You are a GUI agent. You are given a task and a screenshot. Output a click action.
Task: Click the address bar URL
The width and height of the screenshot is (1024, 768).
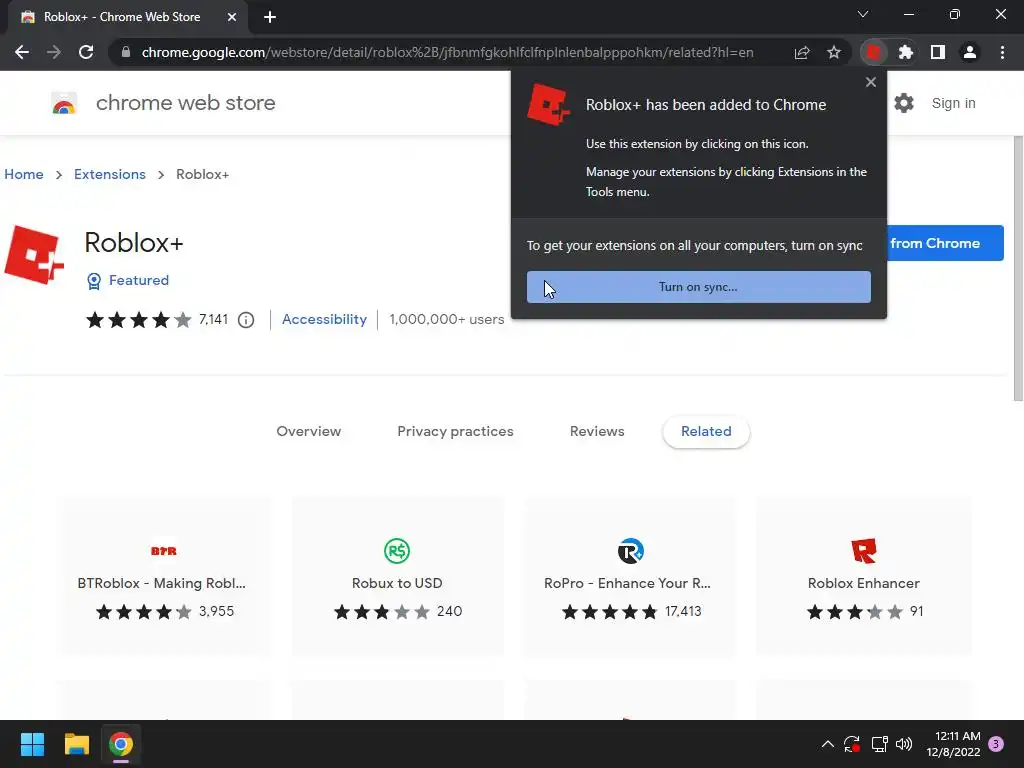(x=447, y=52)
